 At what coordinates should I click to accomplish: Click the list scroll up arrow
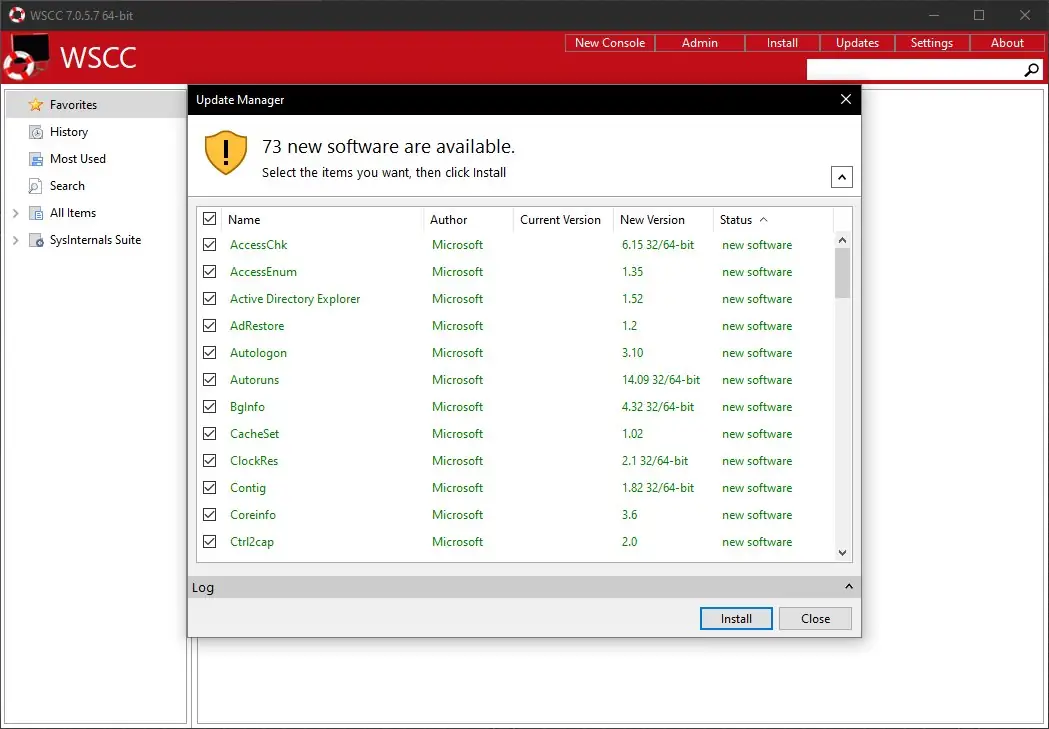point(842,239)
